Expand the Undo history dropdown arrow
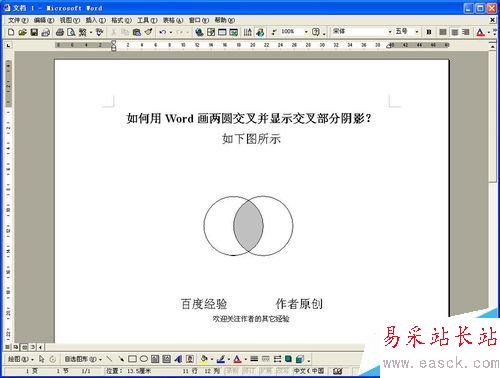The width and height of the screenshot is (500, 378). coord(171,32)
